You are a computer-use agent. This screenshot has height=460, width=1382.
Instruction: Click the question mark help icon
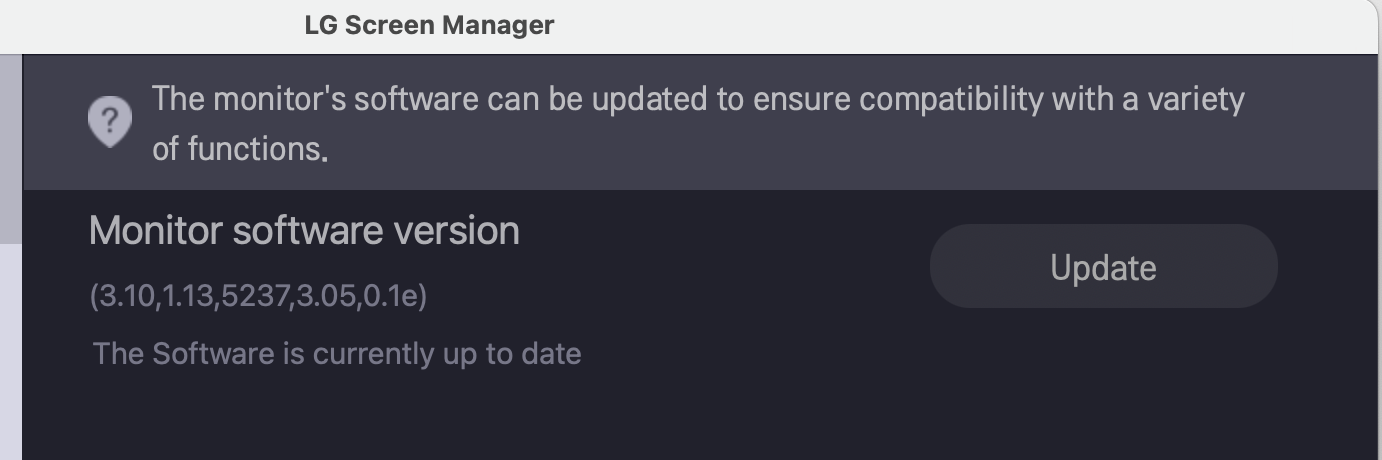110,122
